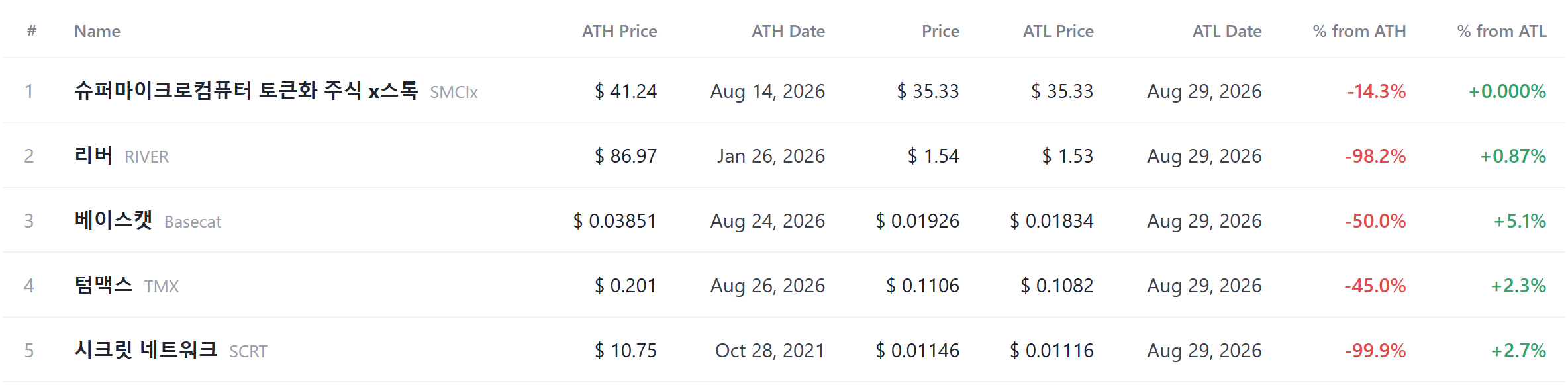Sort by the ATH Price column header
Screen dimensions: 1568x385
(x=619, y=31)
